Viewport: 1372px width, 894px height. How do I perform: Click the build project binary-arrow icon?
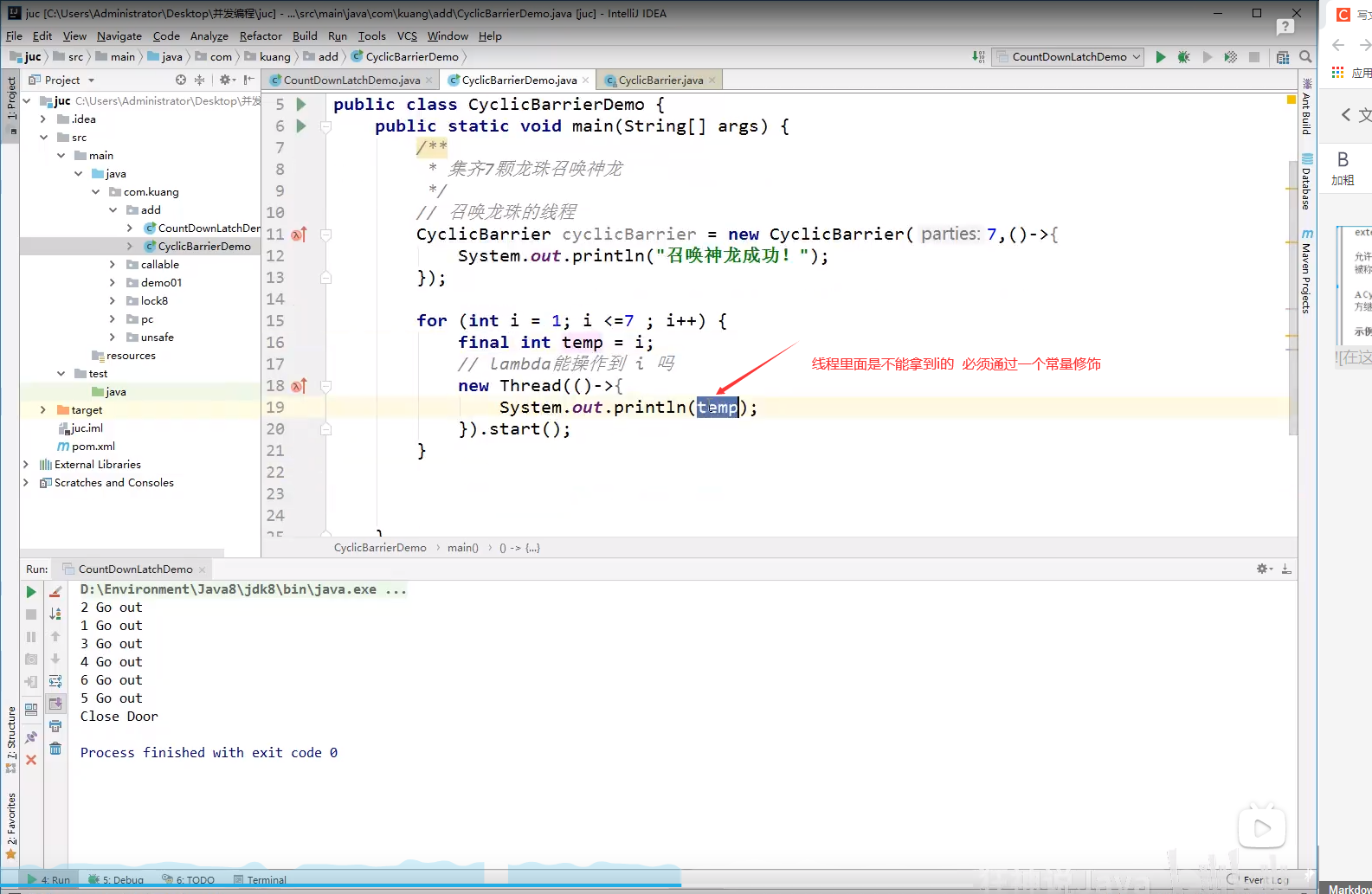pyautogui.click(x=978, y=57)
